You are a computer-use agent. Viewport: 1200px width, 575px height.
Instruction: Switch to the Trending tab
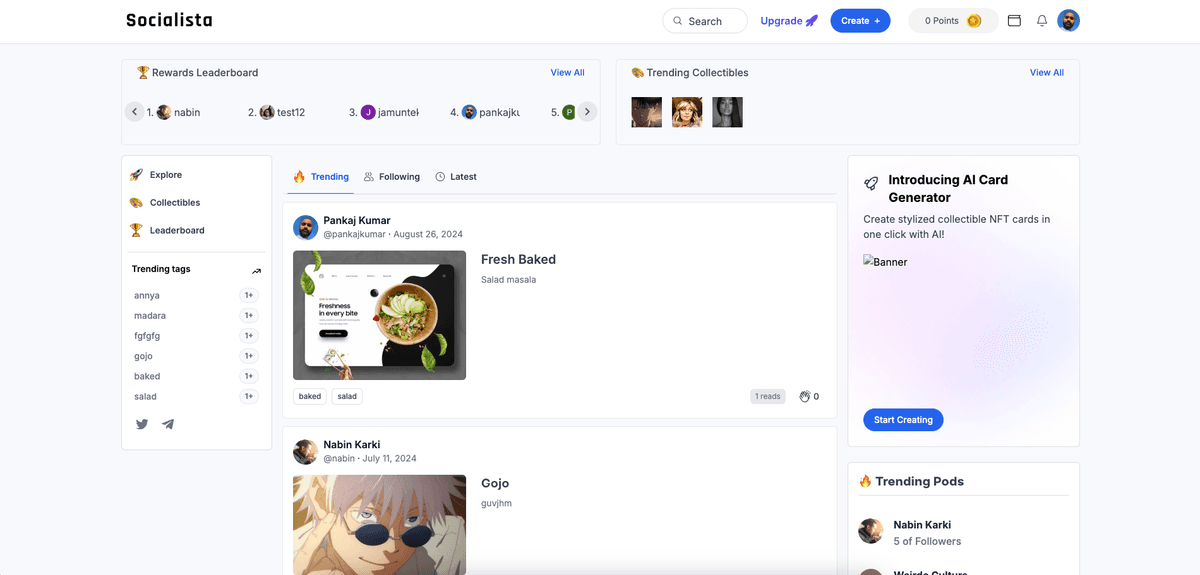point(321,177)
